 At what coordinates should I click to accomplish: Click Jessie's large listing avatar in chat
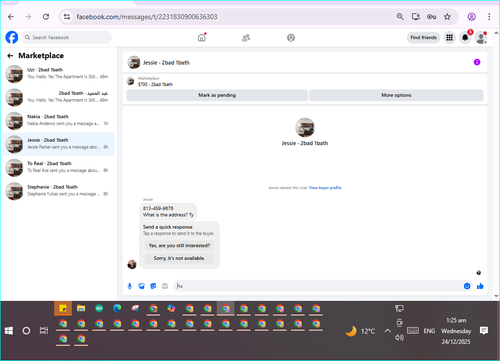[305, 127]
